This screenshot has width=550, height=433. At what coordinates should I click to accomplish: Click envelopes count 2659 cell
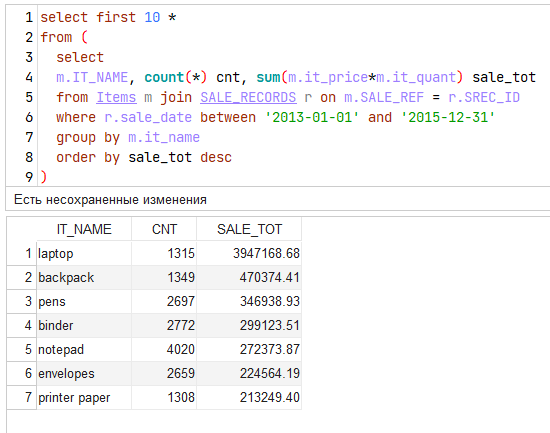point(164,373)
